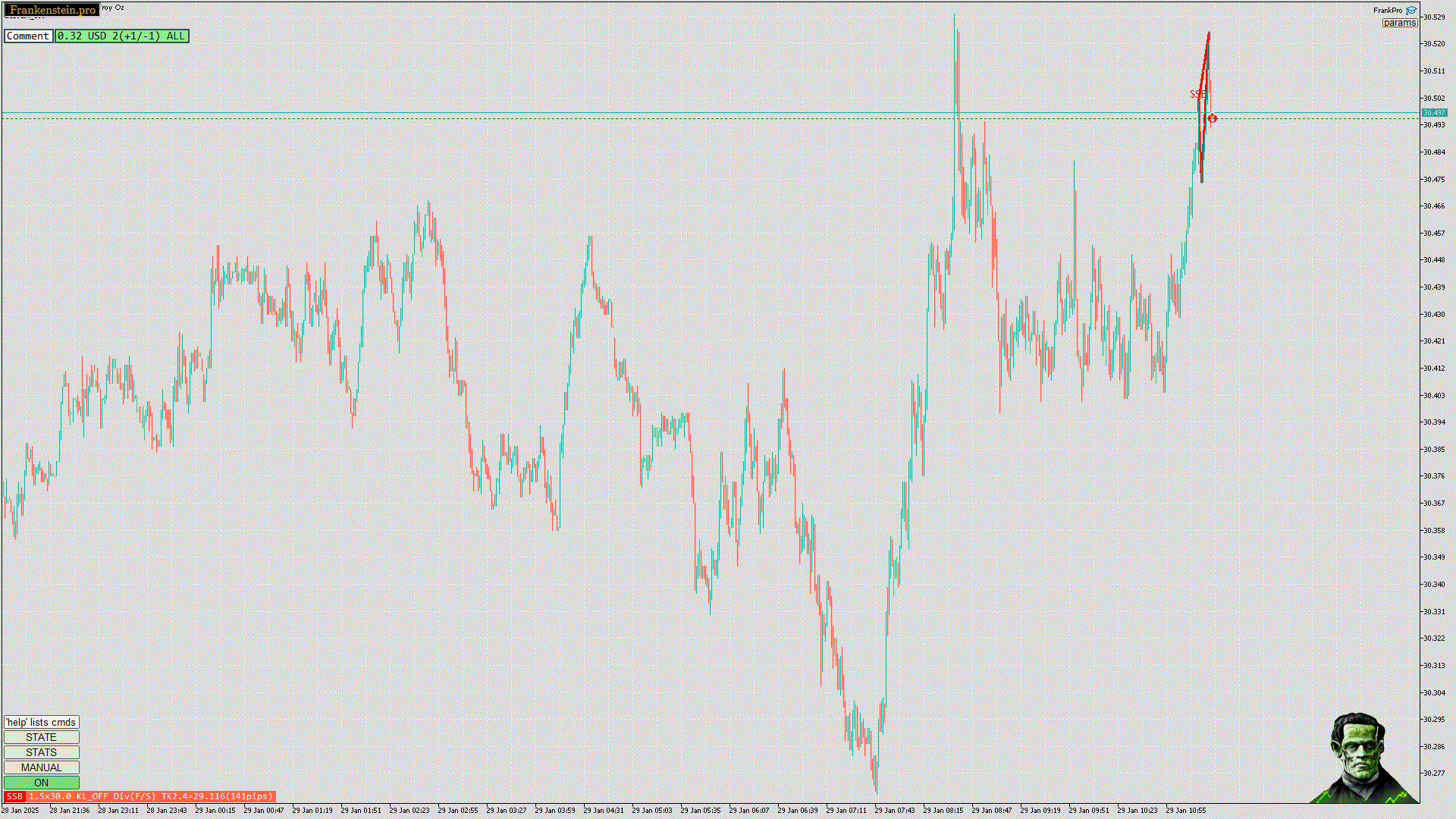Open the params button
Viewport: 1456px width, 819px height.
click(x=1399, y=23)
